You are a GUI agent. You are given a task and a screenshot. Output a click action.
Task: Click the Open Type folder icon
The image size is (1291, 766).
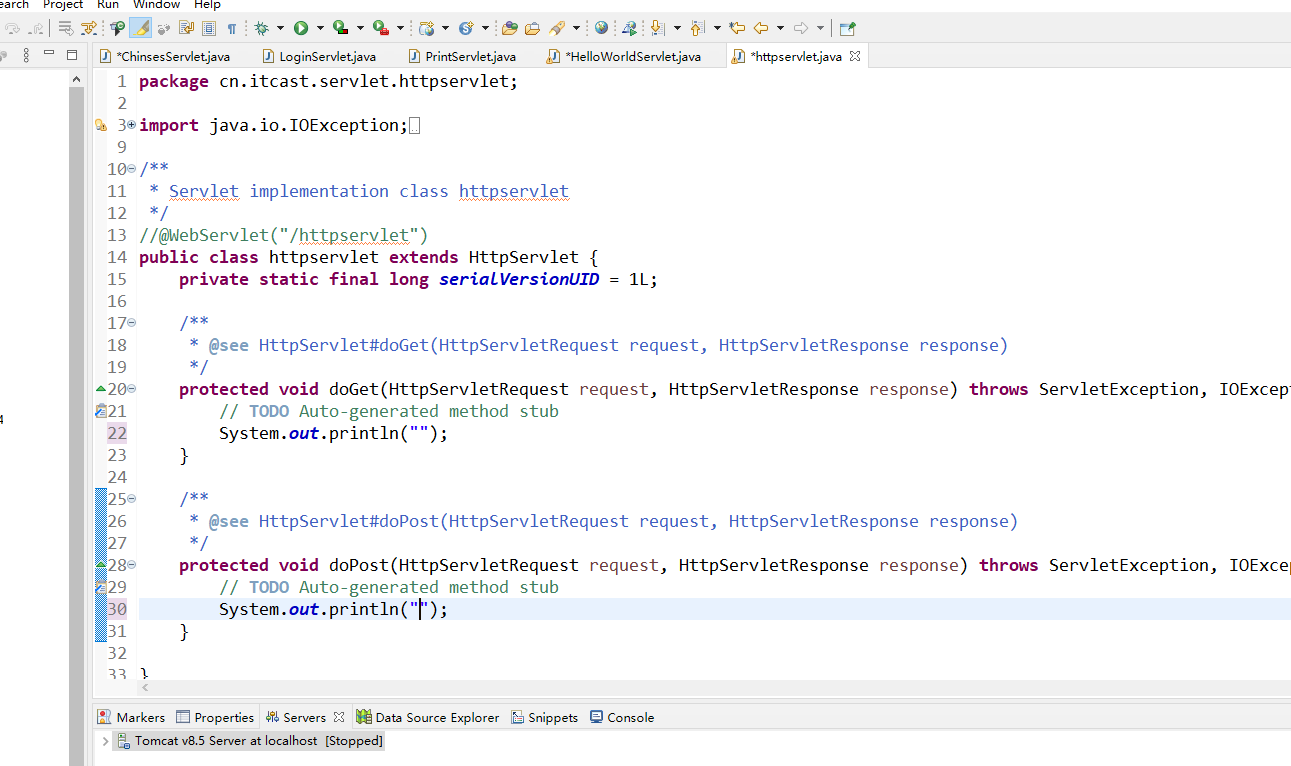509,28
